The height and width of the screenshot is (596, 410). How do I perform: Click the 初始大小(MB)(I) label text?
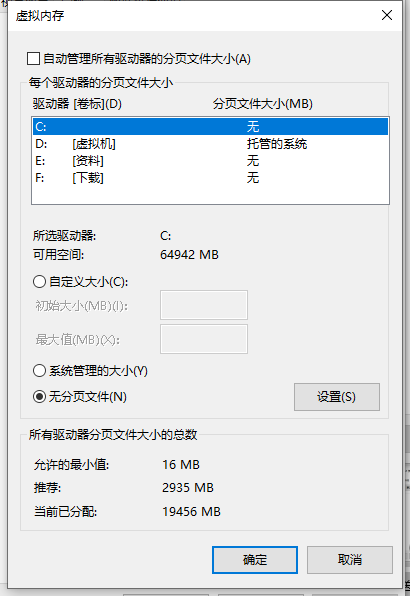point(82,306)
